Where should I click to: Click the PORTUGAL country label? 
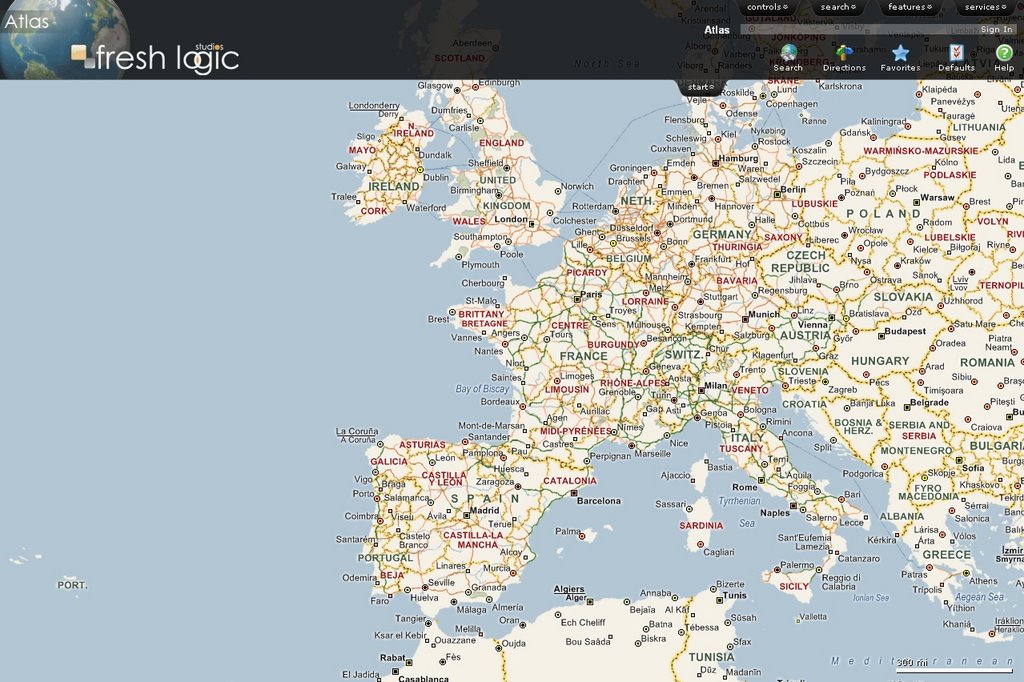pyautogui.click(x=385, y=558)
